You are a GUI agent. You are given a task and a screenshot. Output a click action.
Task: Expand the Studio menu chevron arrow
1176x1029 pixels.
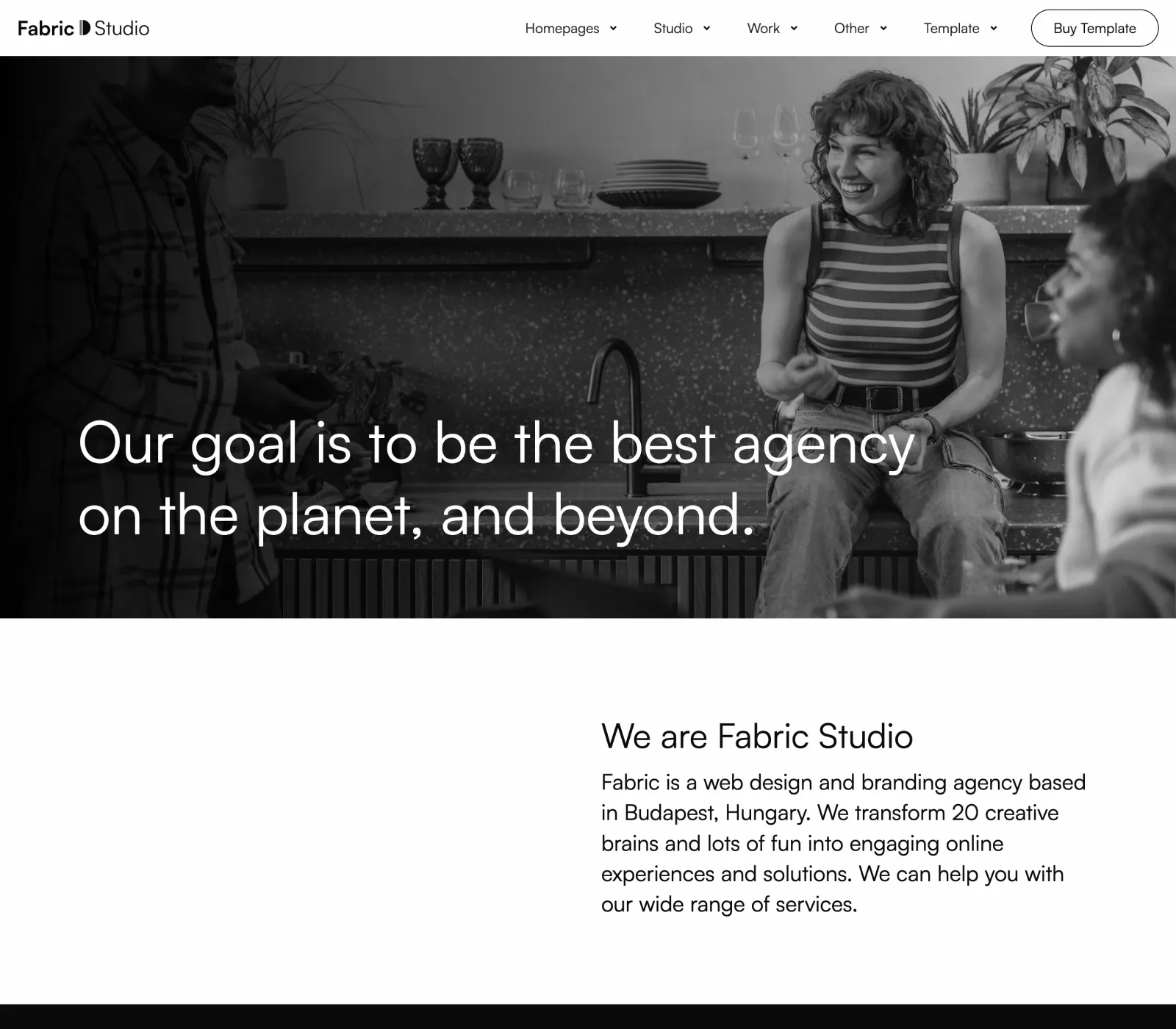(706, 29)
